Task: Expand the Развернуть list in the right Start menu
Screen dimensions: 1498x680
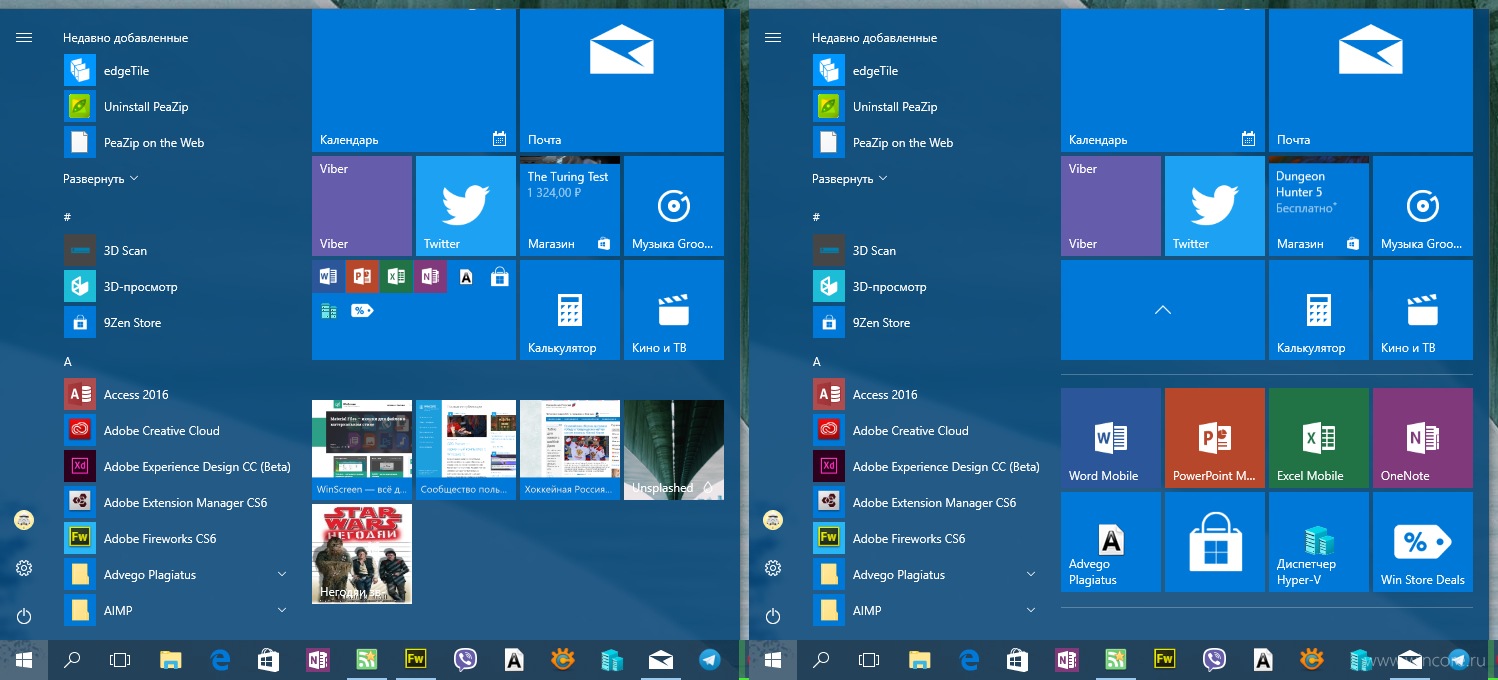Action: [850, 179]
